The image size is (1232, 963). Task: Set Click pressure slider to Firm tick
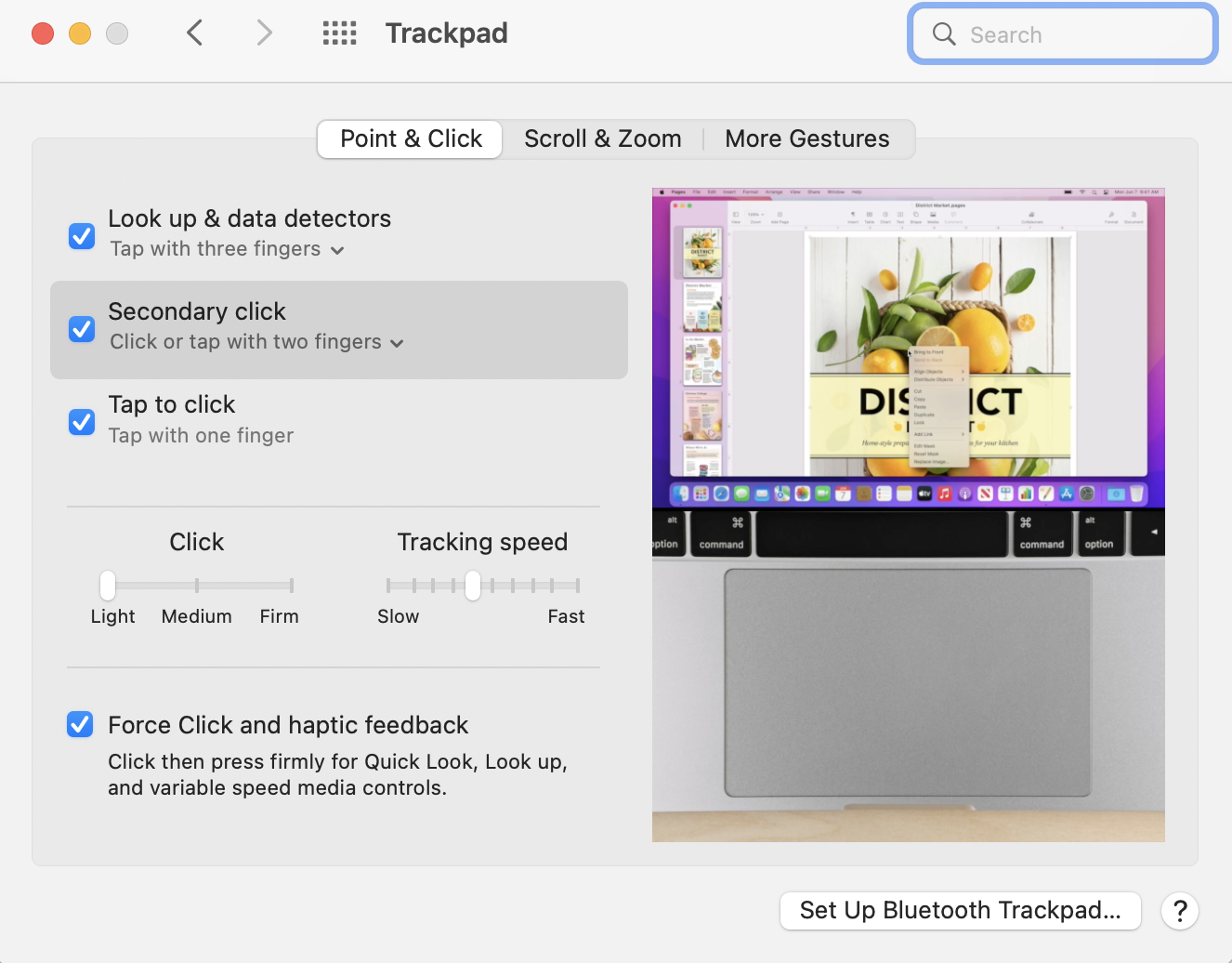pos(292,586)
